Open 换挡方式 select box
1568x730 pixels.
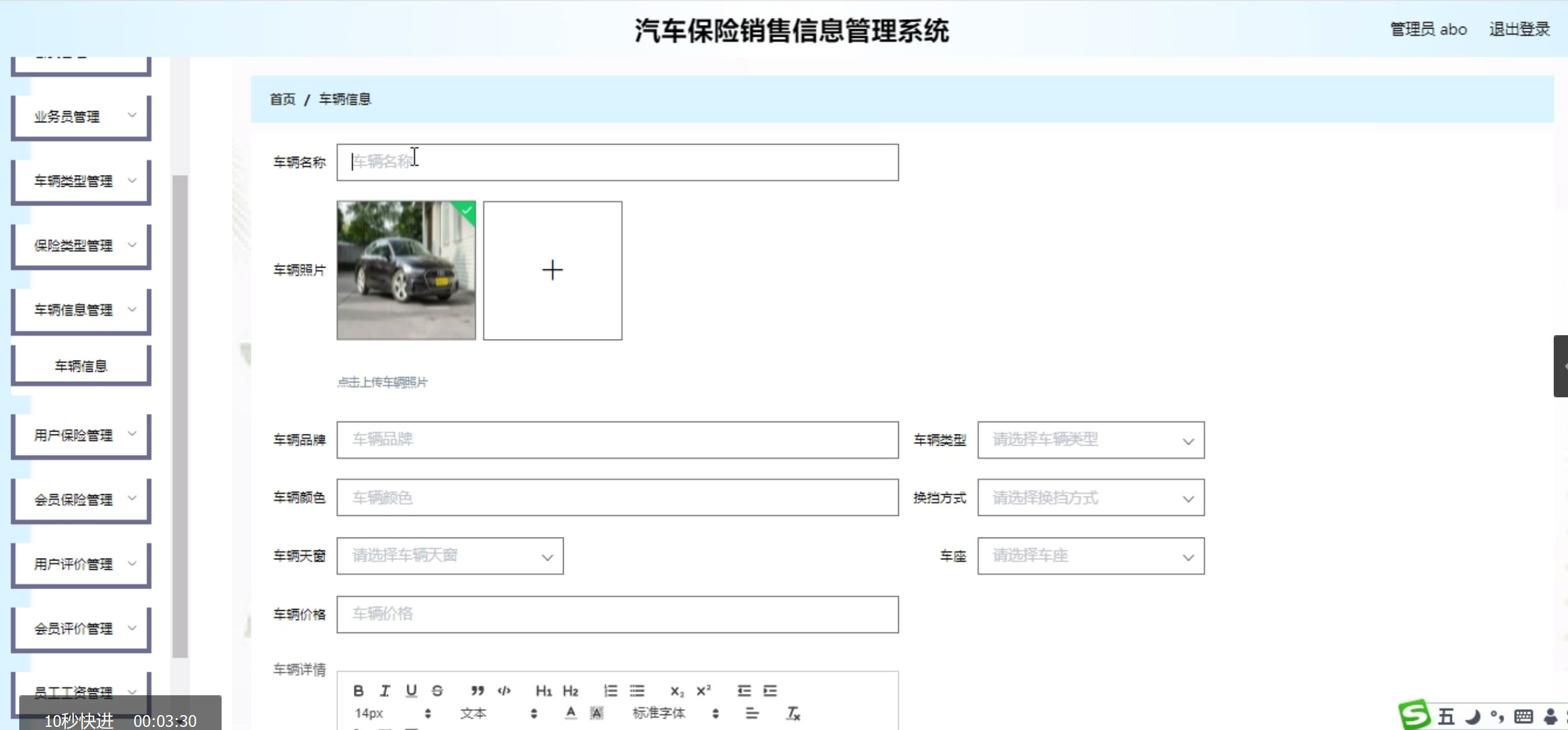pos(1090,498)
